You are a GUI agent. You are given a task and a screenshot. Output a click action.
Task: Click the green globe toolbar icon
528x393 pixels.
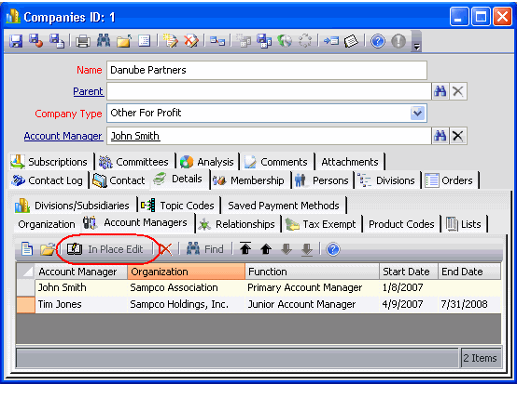285,41
